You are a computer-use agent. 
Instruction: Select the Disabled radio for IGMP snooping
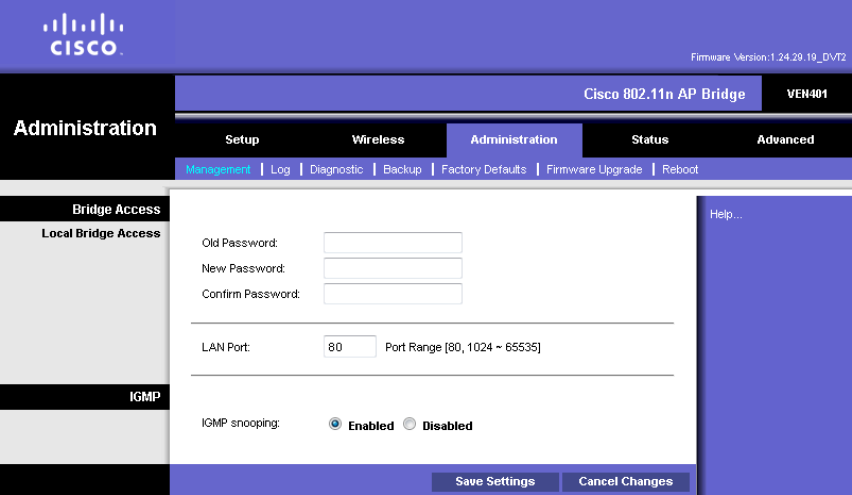(x=410, y=424)
